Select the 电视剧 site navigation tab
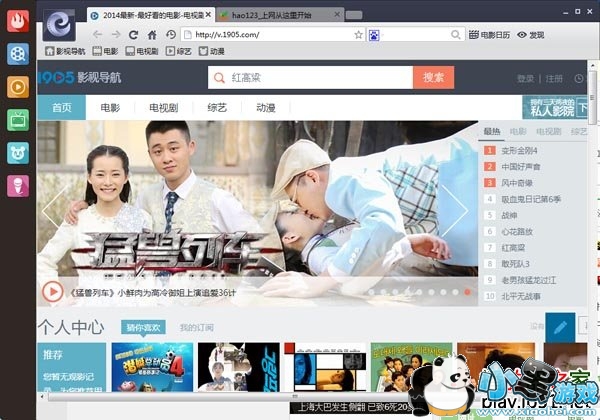 coord(163,107)
